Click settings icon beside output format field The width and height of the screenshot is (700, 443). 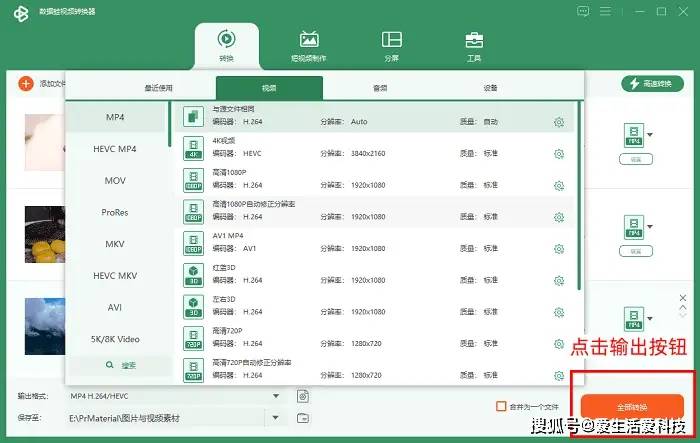pyautogui.click(x=303, y=396)
